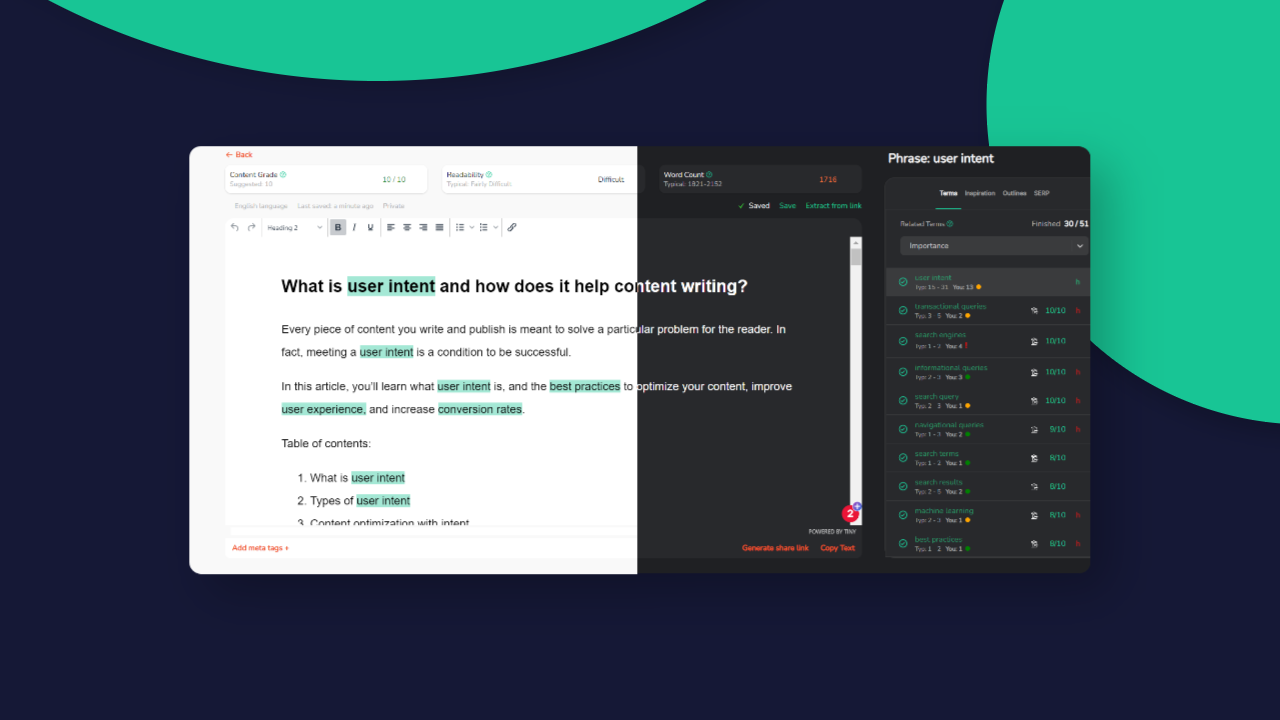Toggle italic formatting
The width and height of the screenshot is (1280, 720).
[x=354, y=228]
